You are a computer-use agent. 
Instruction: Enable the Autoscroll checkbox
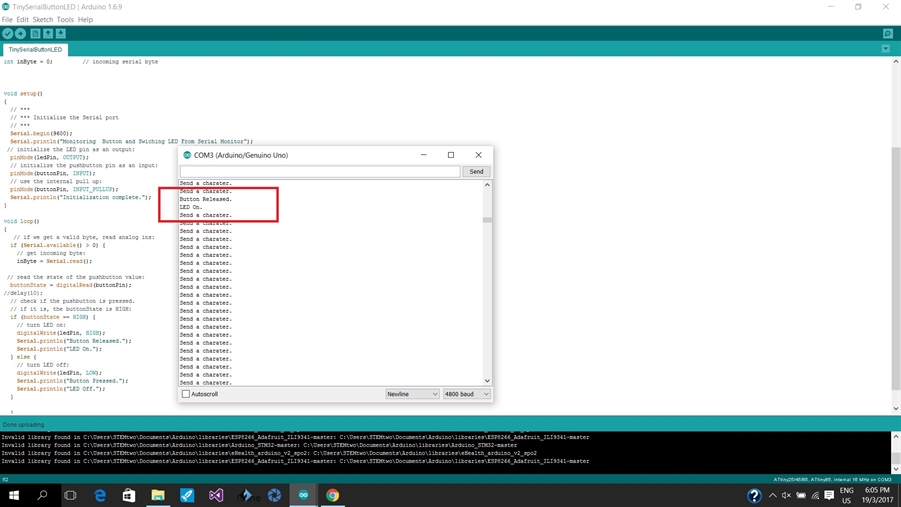tap(186, 394)
